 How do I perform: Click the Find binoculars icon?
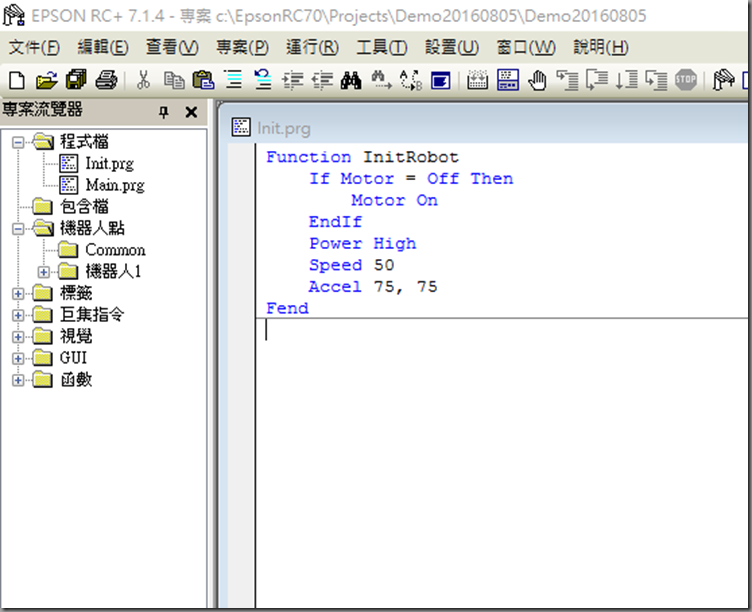pos(351,80)
